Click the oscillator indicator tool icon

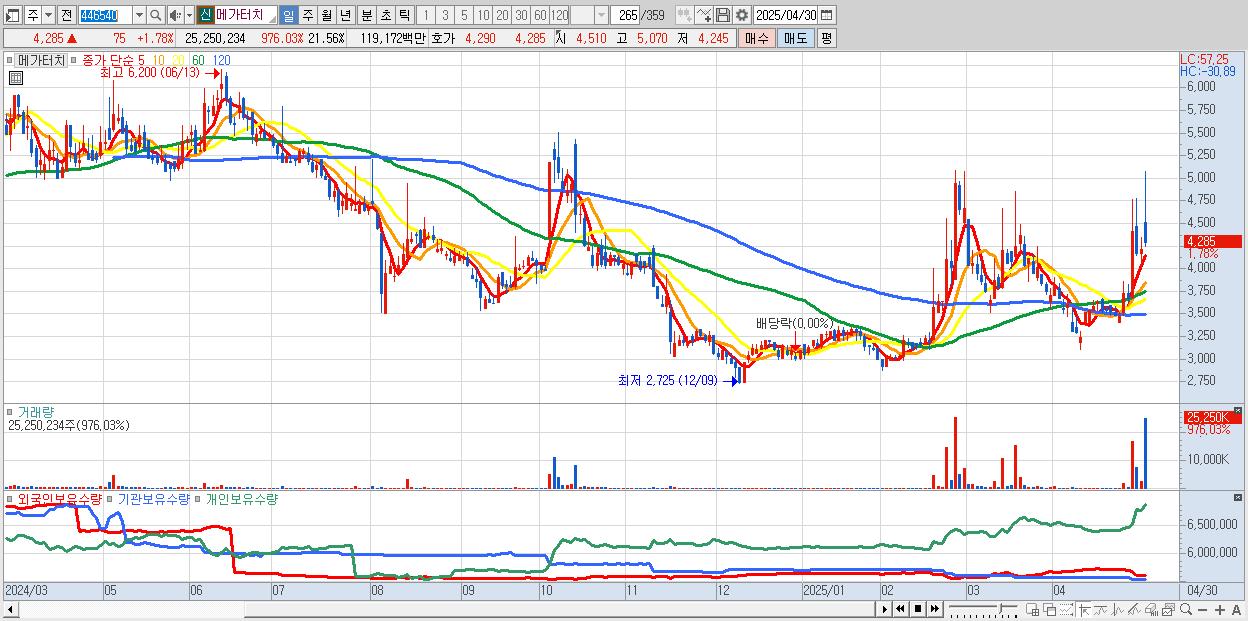click(1118, 609)
